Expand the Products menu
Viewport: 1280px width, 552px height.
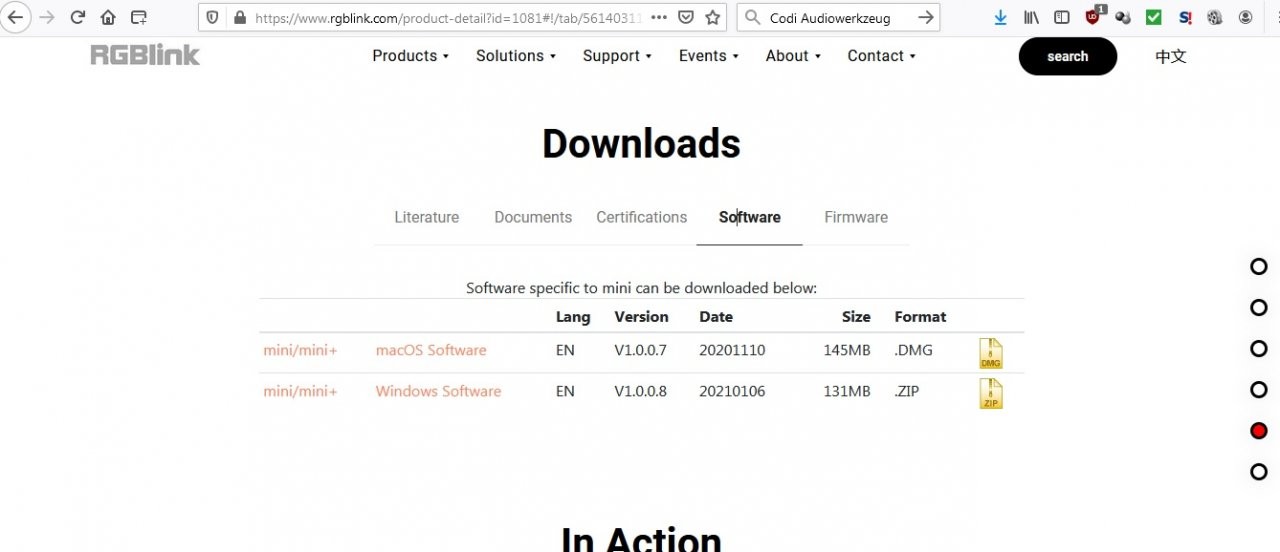pyautogui.click(x=410, y=56)
